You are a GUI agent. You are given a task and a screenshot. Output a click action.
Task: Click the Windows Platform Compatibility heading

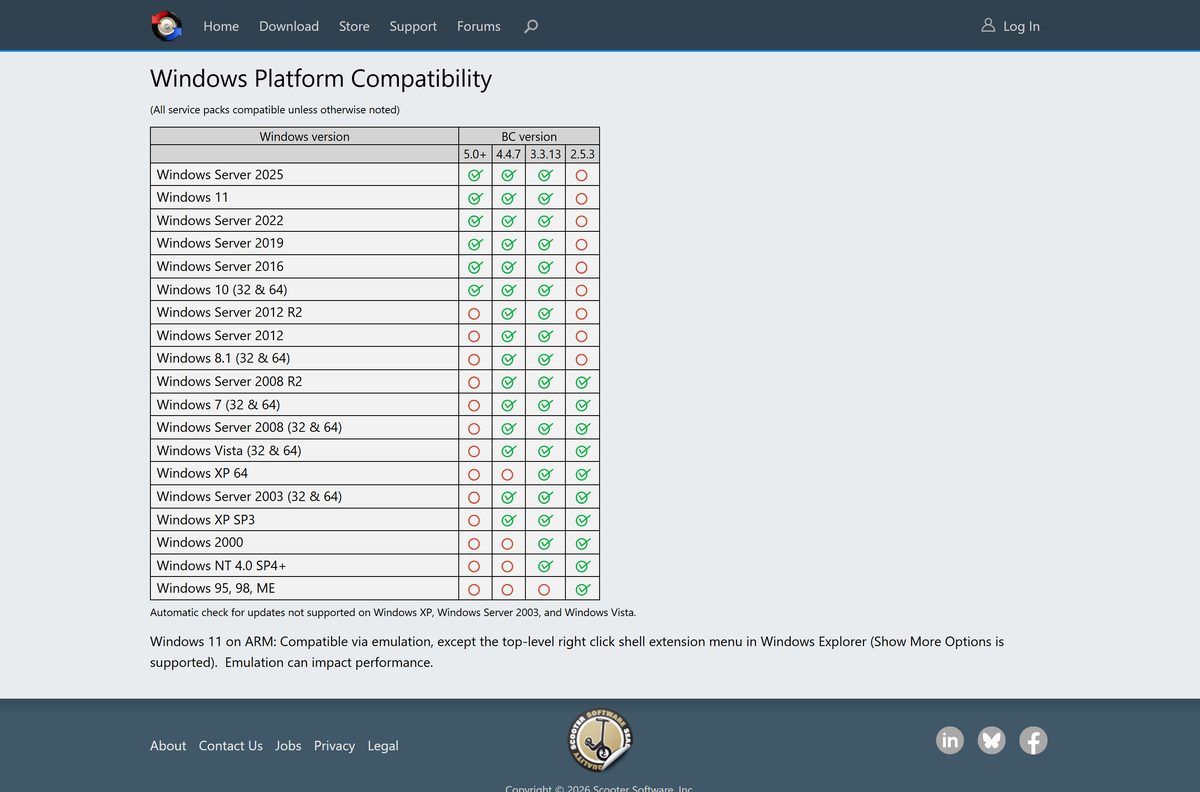[321, 79]
